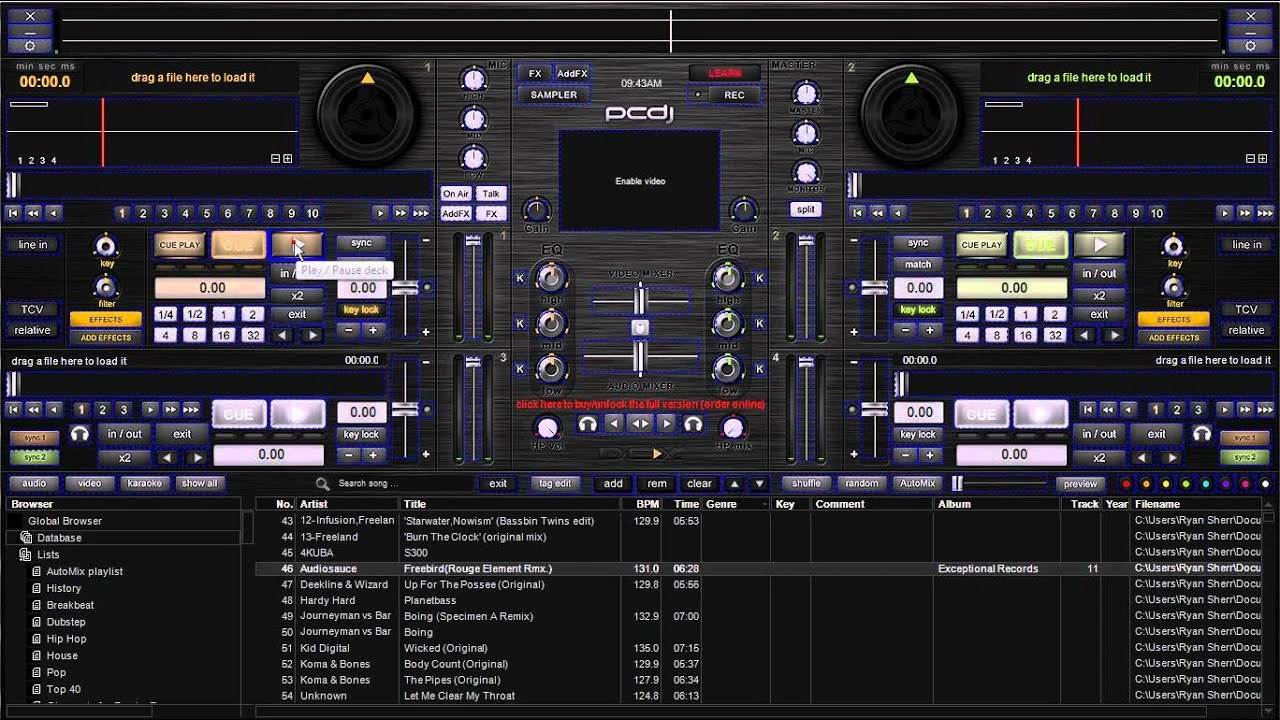Switch browser to audio tab
The height and width of the screenshot is (720, 1280).
pos(34,484)
